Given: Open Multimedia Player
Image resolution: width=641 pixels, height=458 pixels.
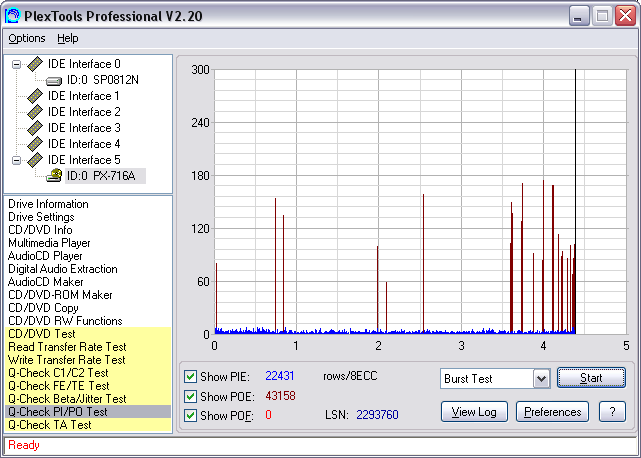Looking at the screenshot, I should (49, 243).
